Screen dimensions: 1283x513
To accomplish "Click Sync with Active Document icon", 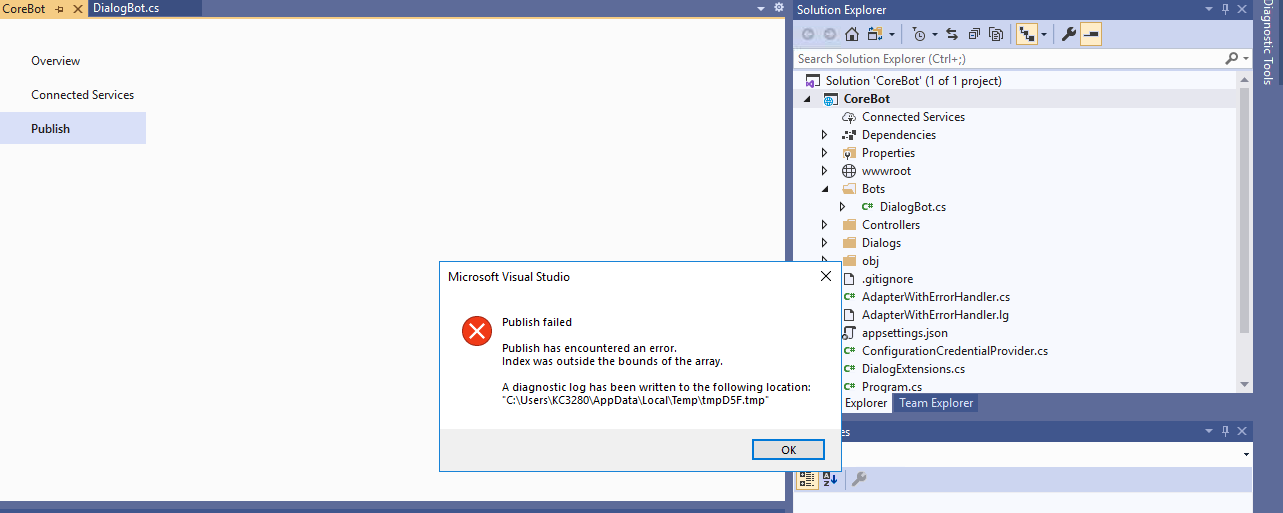I will coord(951,34).
